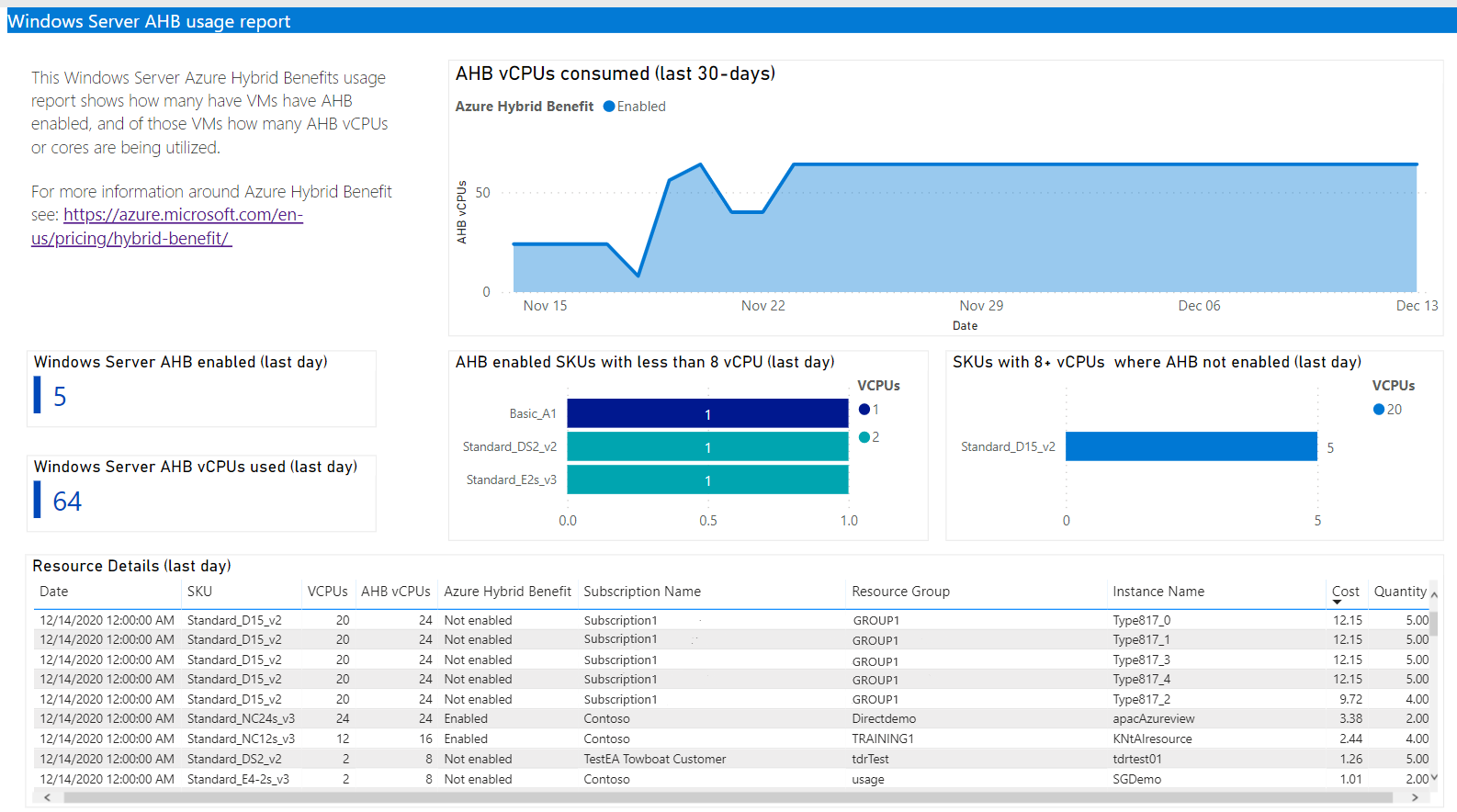
Task: Click the horizontal scroll left arrow
Action: pos(48,797)
